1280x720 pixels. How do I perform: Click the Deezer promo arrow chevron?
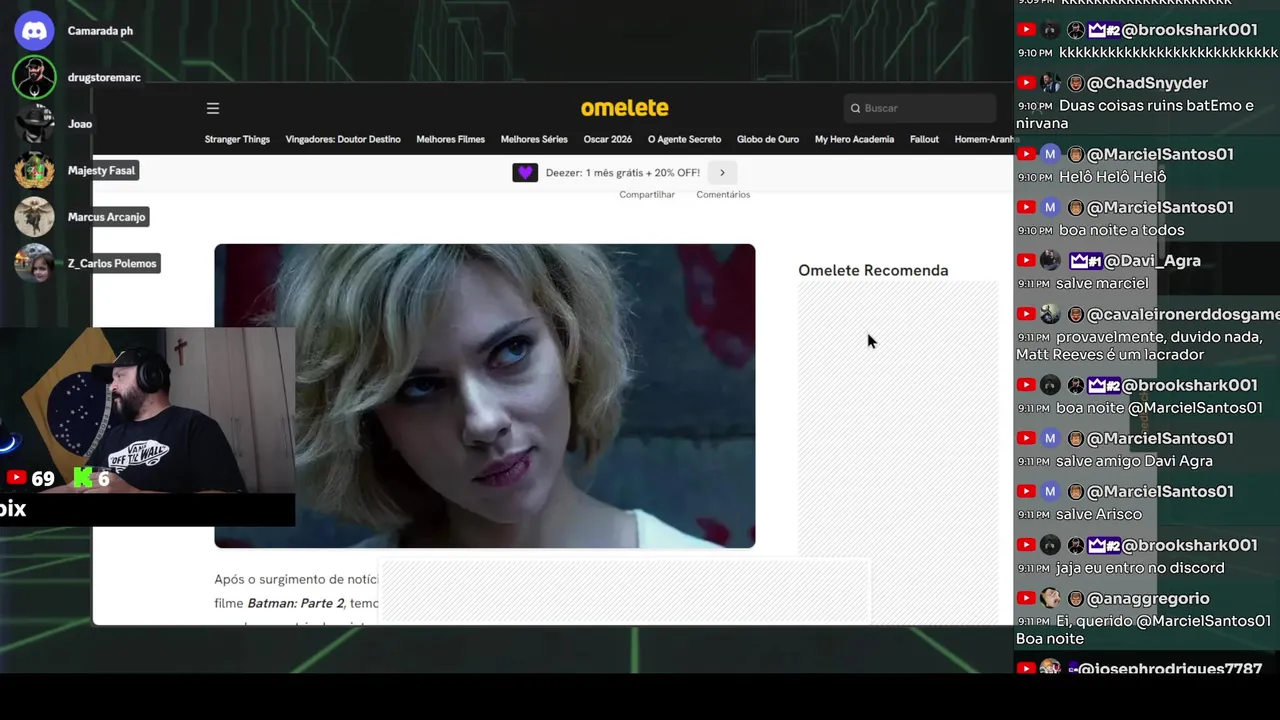[722, 172]
